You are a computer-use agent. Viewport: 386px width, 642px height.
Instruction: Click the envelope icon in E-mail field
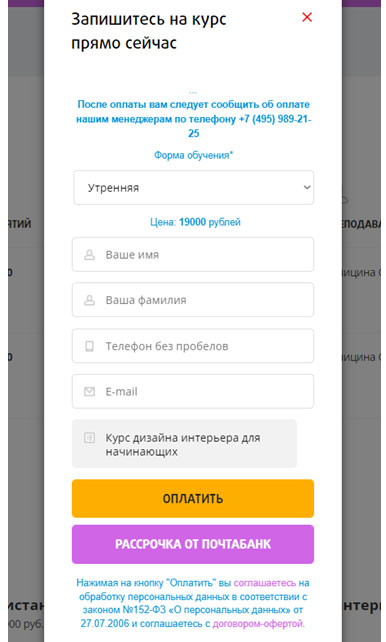(89, 391)
